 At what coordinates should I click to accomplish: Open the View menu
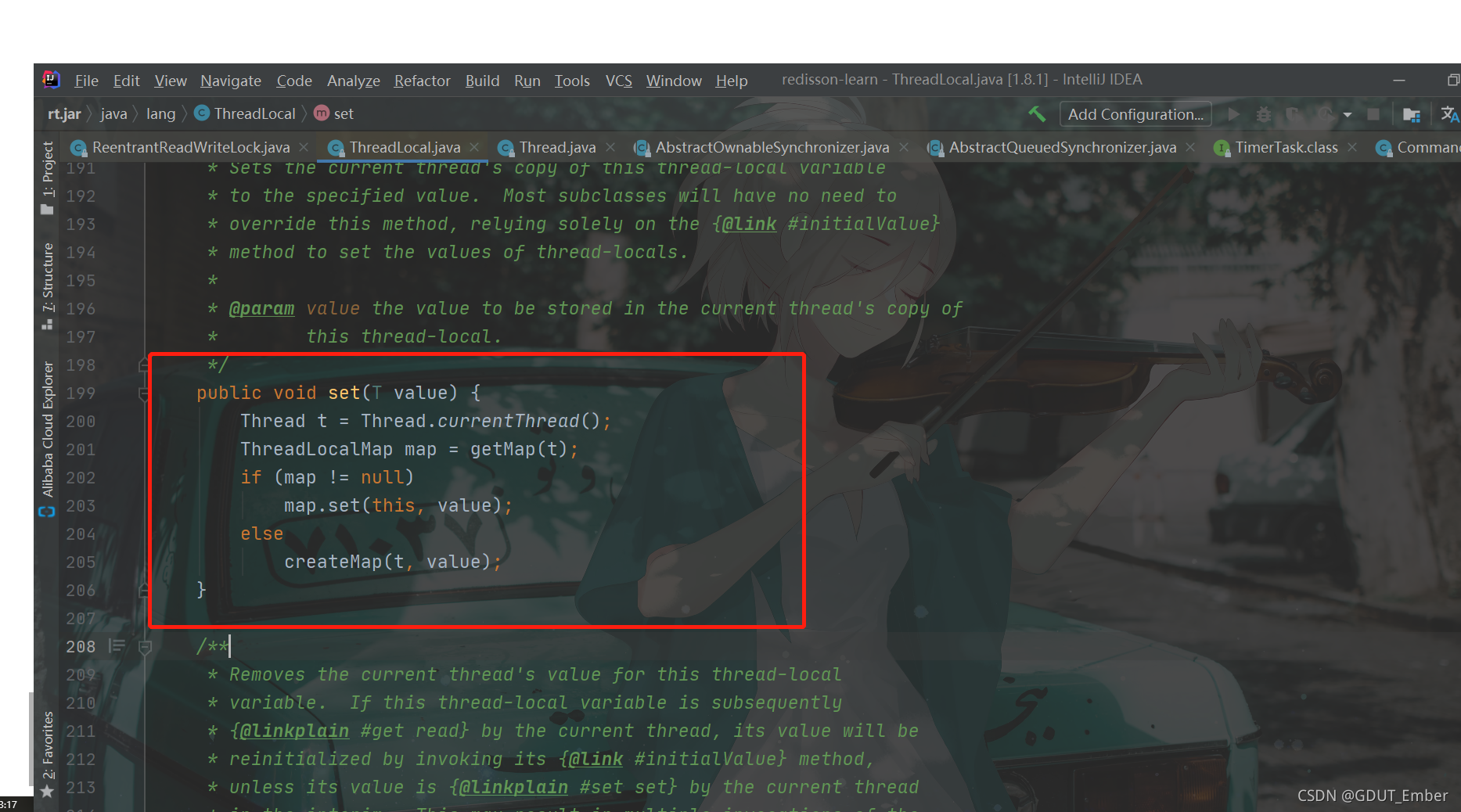[171, 81]
